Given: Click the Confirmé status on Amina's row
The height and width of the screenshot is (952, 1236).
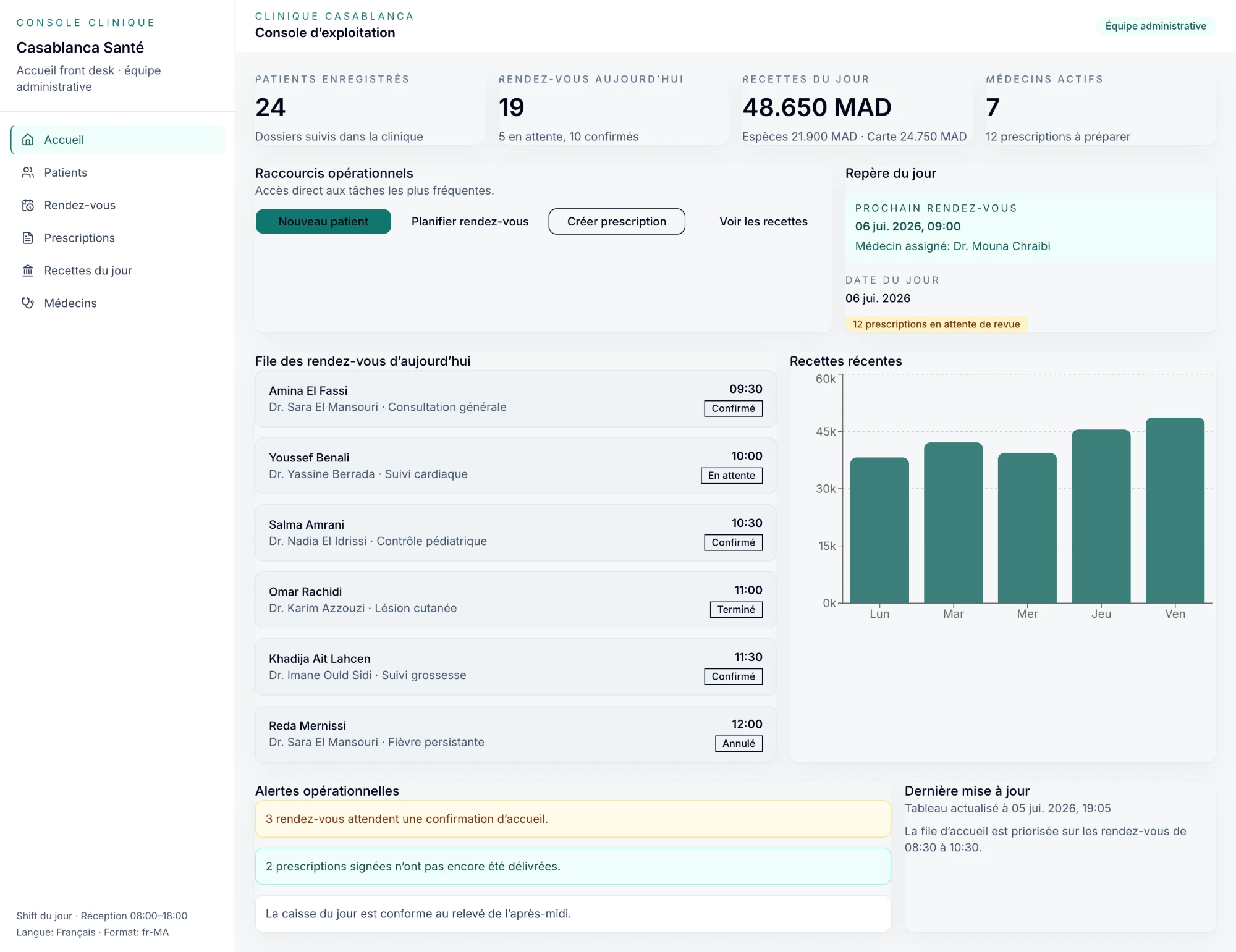Looking at the screenshot, I should pos(733,408).
